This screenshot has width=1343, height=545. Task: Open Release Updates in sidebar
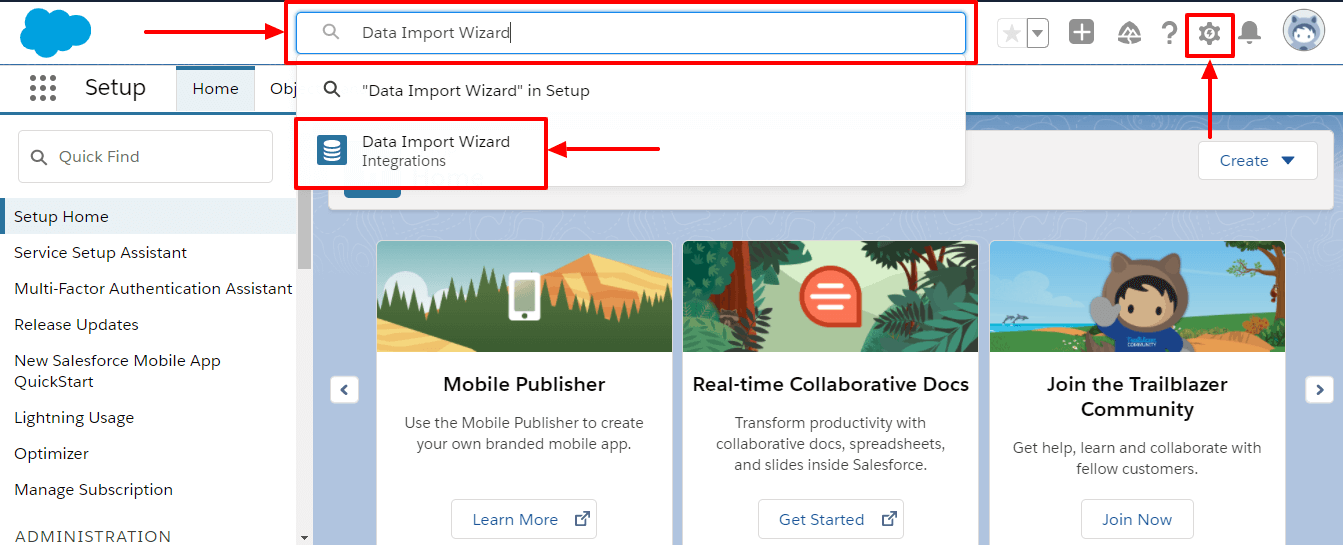pos(77,325)
